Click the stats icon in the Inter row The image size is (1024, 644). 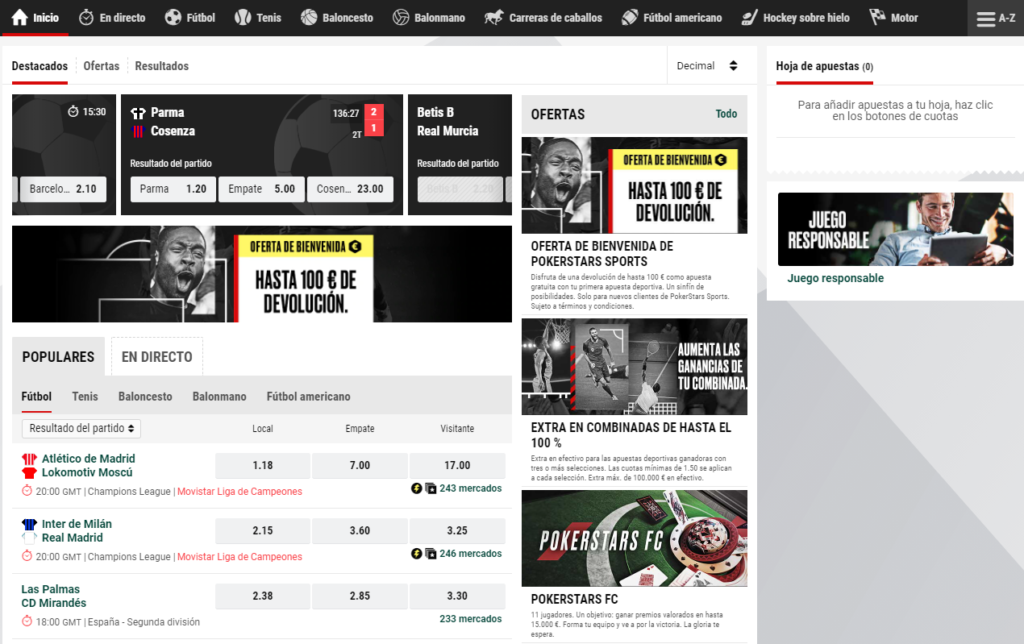(x=431, y=554)
